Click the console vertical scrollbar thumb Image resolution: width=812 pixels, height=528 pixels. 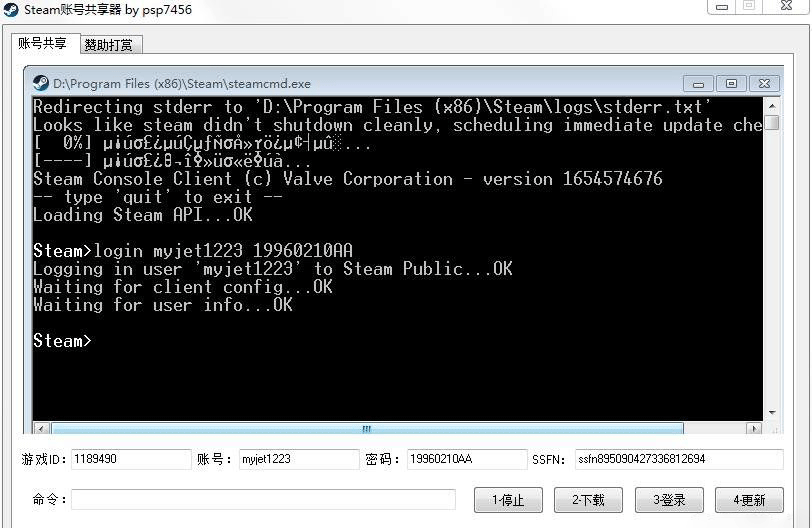pos(772,123)
